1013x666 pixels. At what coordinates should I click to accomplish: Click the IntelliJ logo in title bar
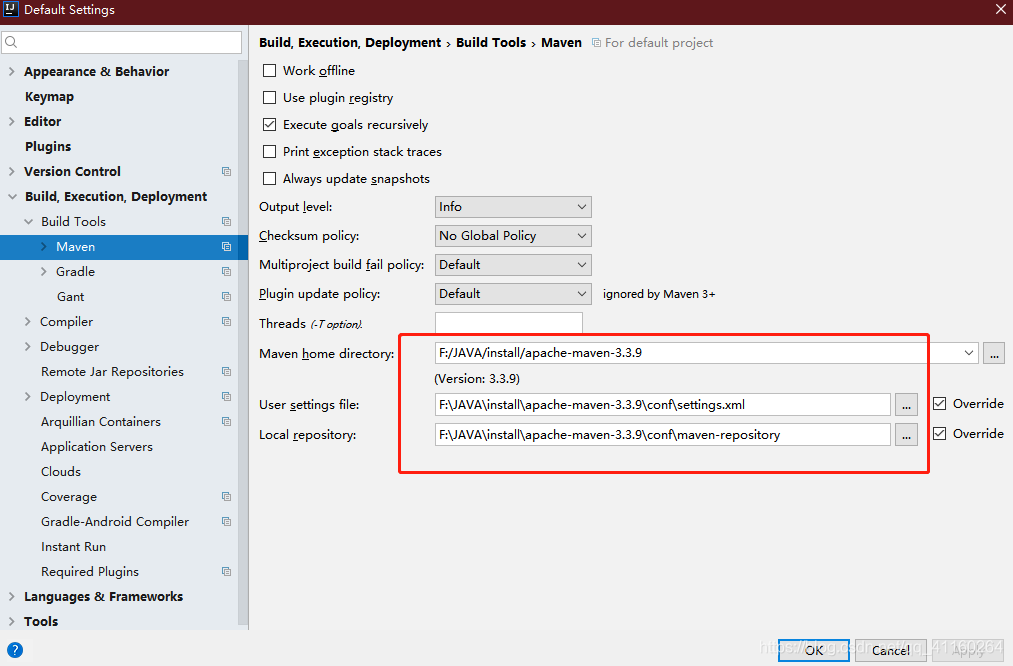pos(10,9)
